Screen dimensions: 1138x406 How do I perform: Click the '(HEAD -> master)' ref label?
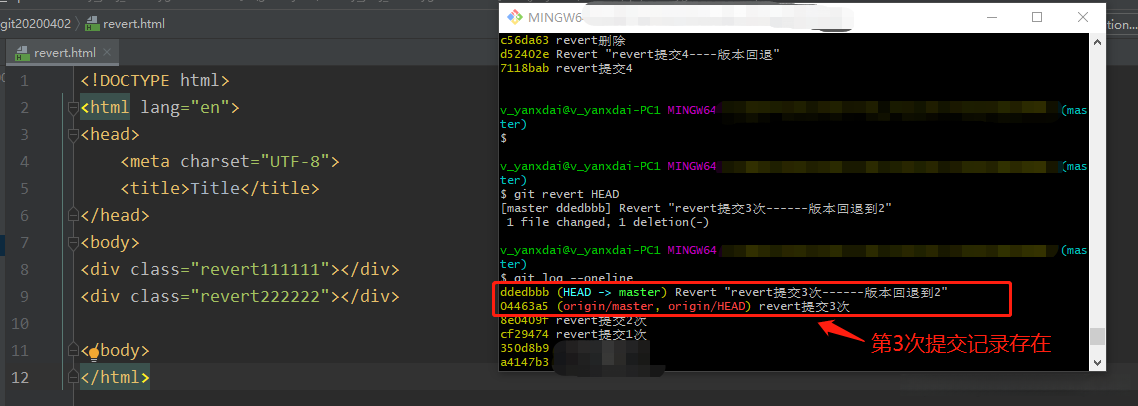click(x=613, y=292)
